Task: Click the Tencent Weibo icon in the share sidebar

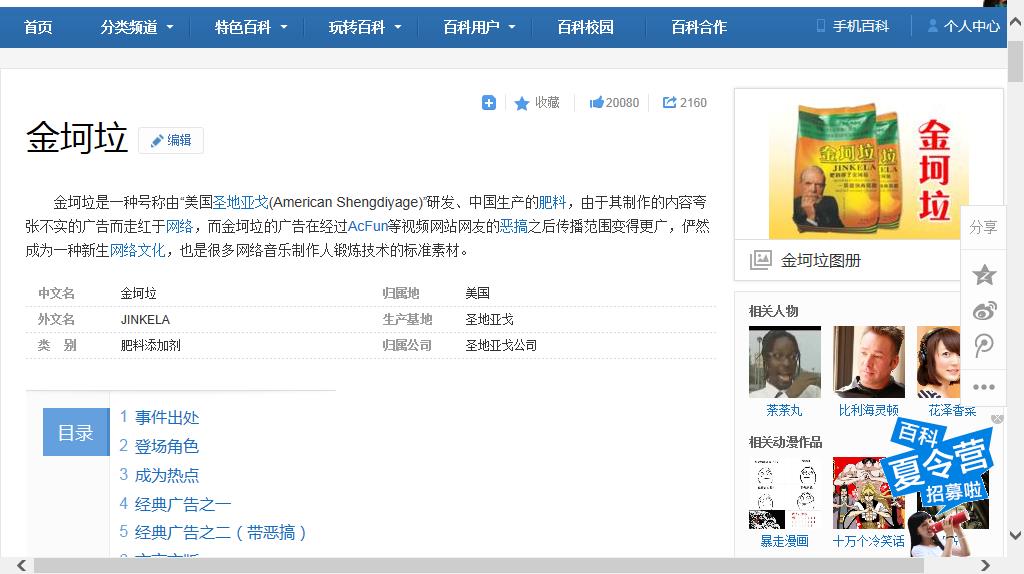Action: 984,345
